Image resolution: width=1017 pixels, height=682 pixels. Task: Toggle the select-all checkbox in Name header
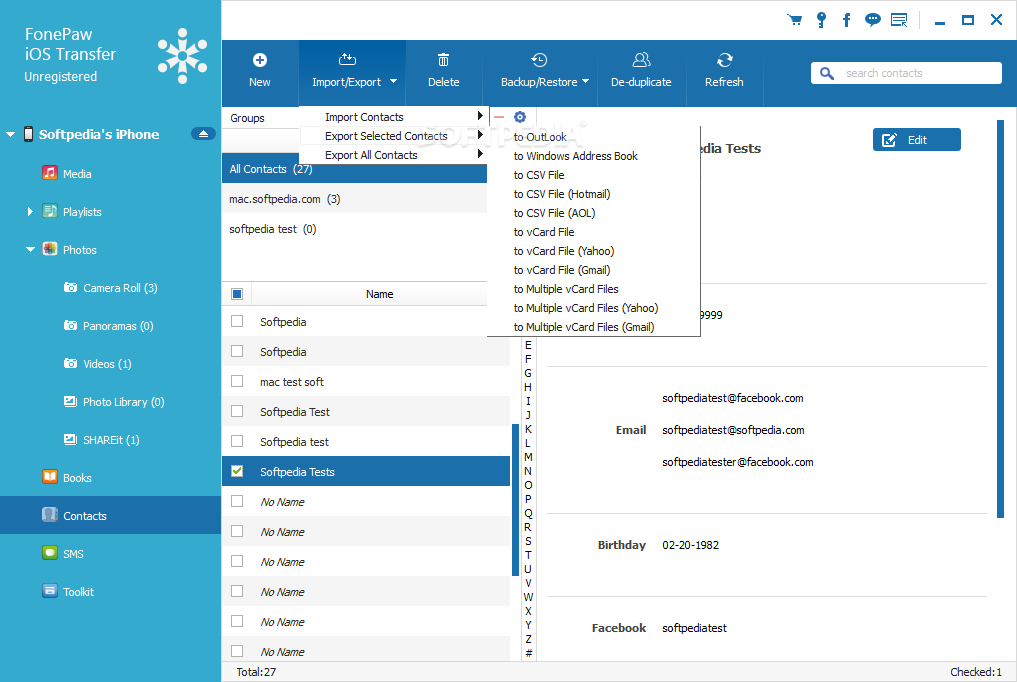(237, 294)
